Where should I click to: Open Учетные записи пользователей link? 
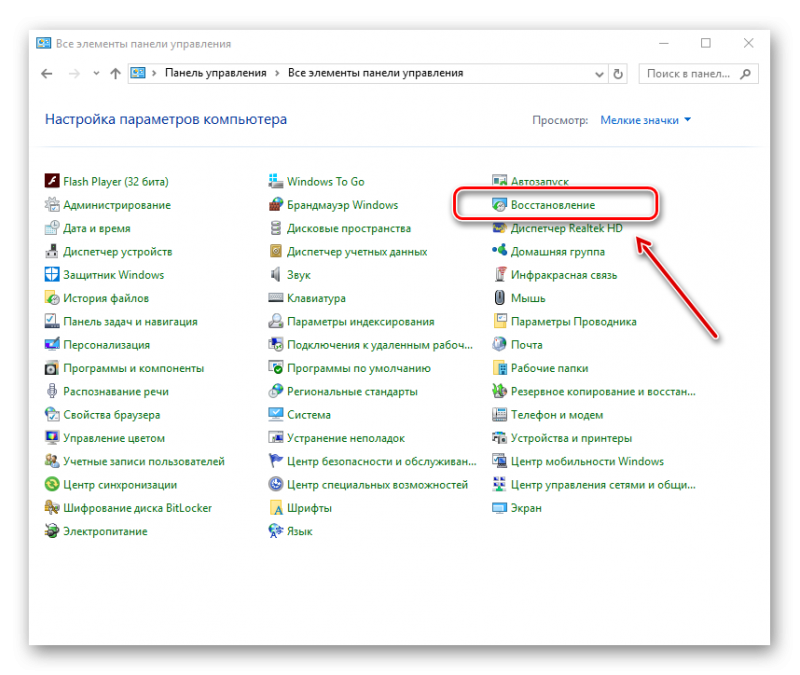(x=143, y=461)
